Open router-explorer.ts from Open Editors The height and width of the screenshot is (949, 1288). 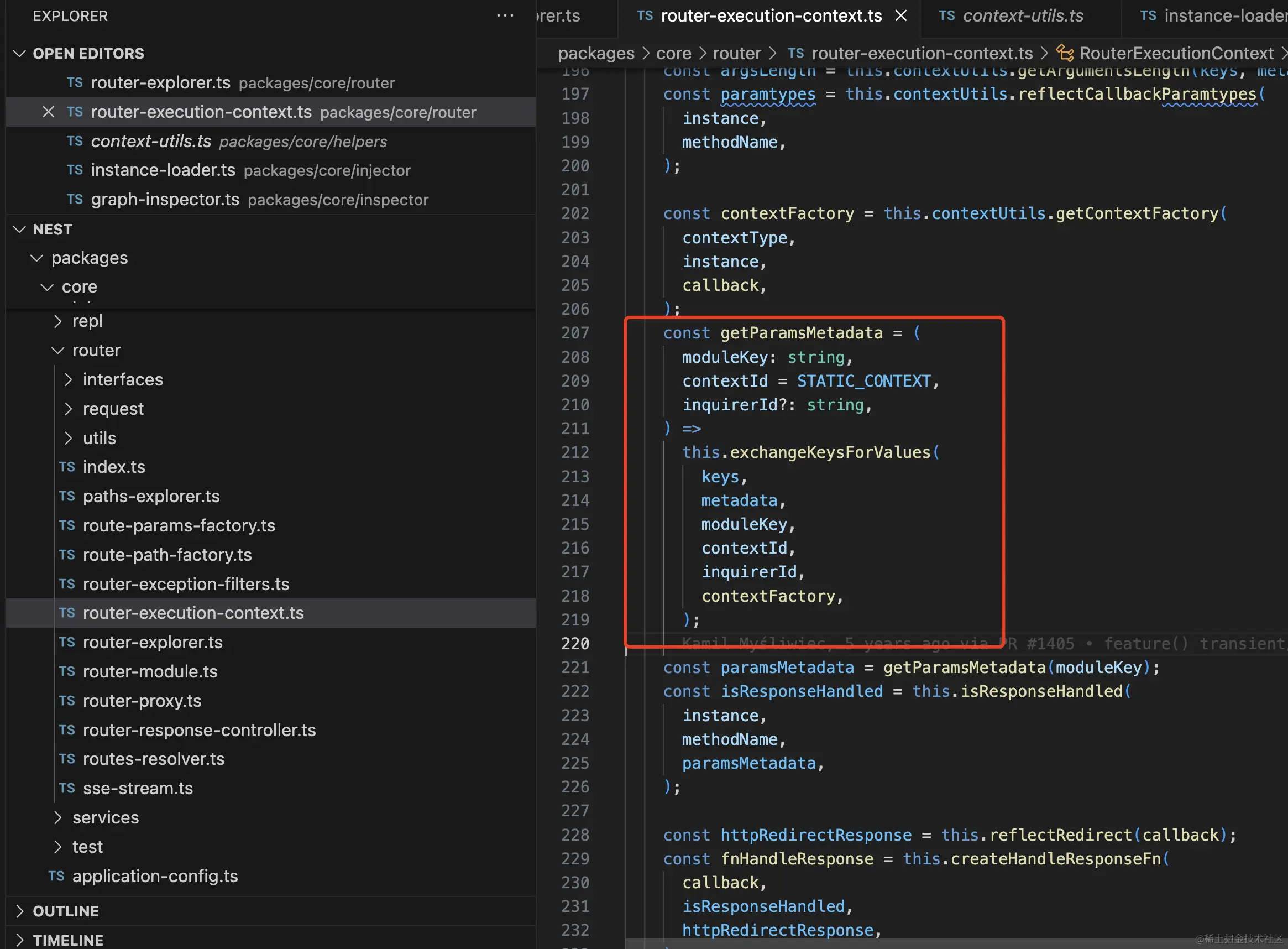pos(270,83)
